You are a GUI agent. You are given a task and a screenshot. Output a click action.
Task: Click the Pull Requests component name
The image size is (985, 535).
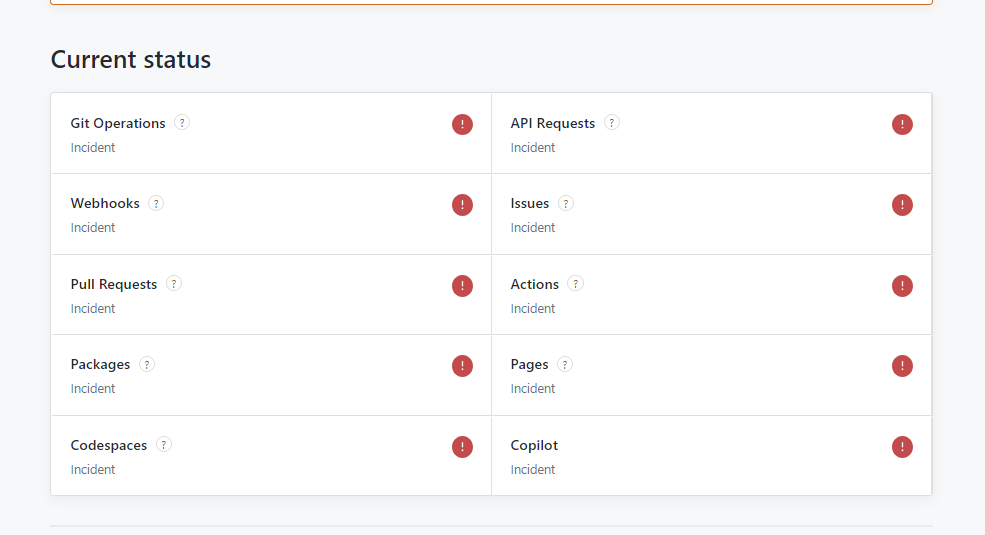pyautogui.click(x=114, y=284)
